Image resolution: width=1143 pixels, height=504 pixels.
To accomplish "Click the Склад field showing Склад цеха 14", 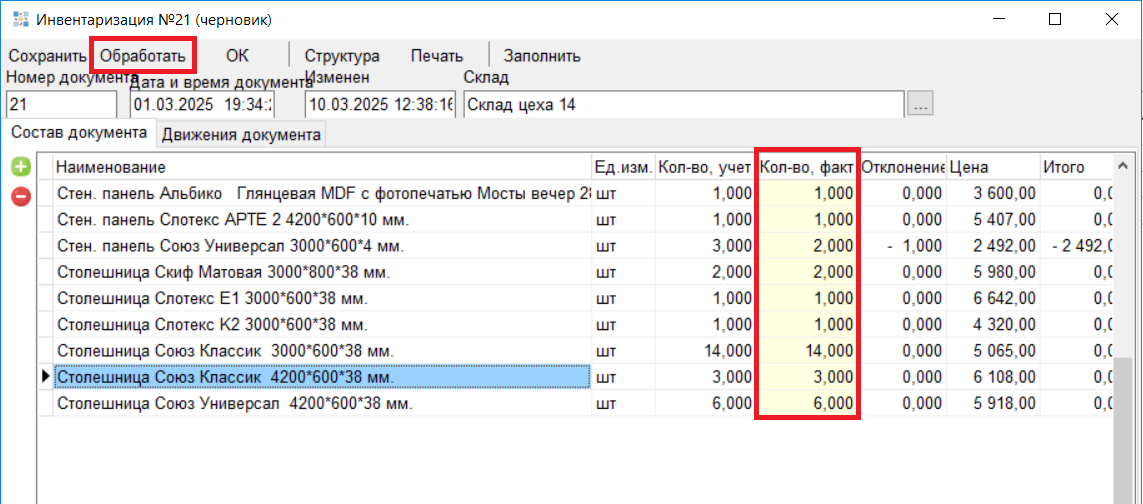I will tap(682, 104).
